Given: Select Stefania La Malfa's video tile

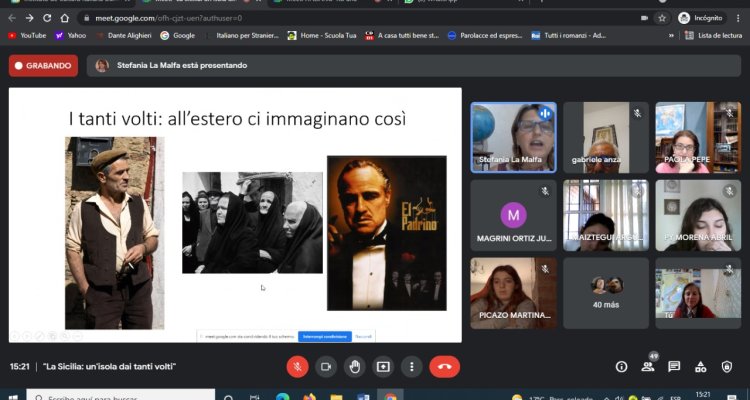Looking at the screenshot, I should point(513,137).
